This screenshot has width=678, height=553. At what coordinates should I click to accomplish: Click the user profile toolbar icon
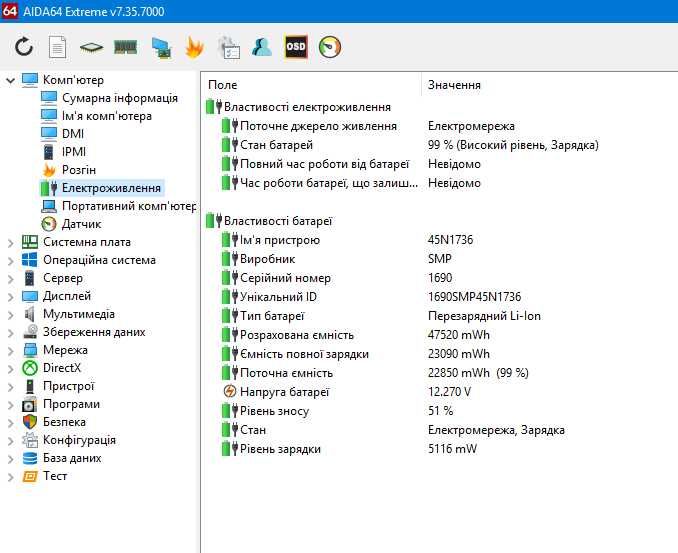click(x=262, y=47)
